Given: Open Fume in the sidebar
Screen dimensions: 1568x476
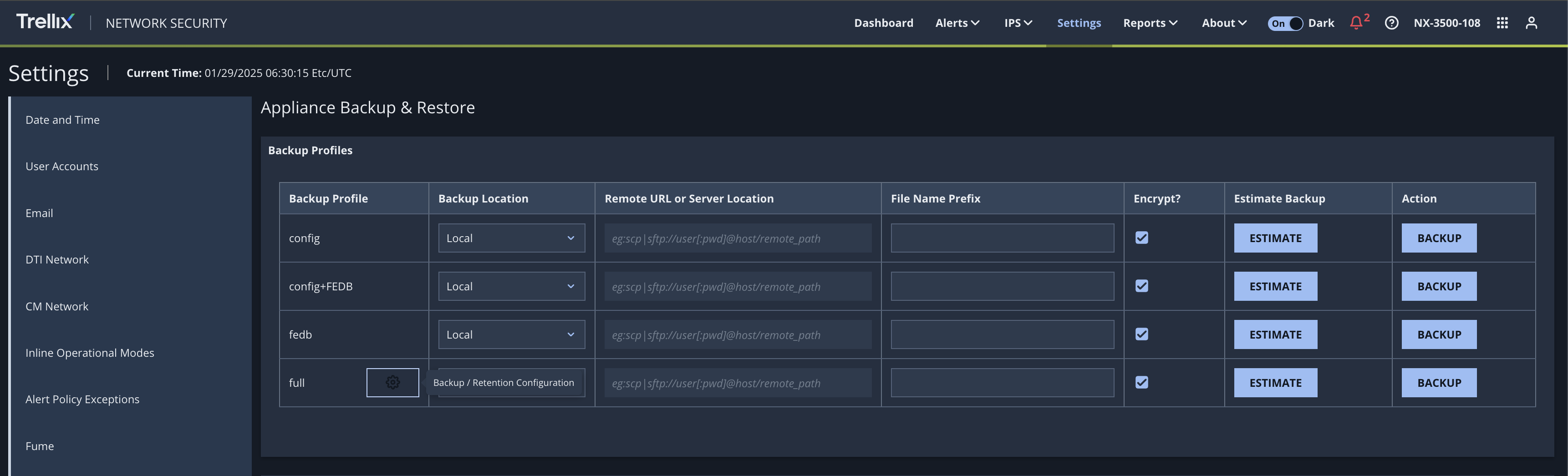Looking at the screenshot, I should coord(40,446).
